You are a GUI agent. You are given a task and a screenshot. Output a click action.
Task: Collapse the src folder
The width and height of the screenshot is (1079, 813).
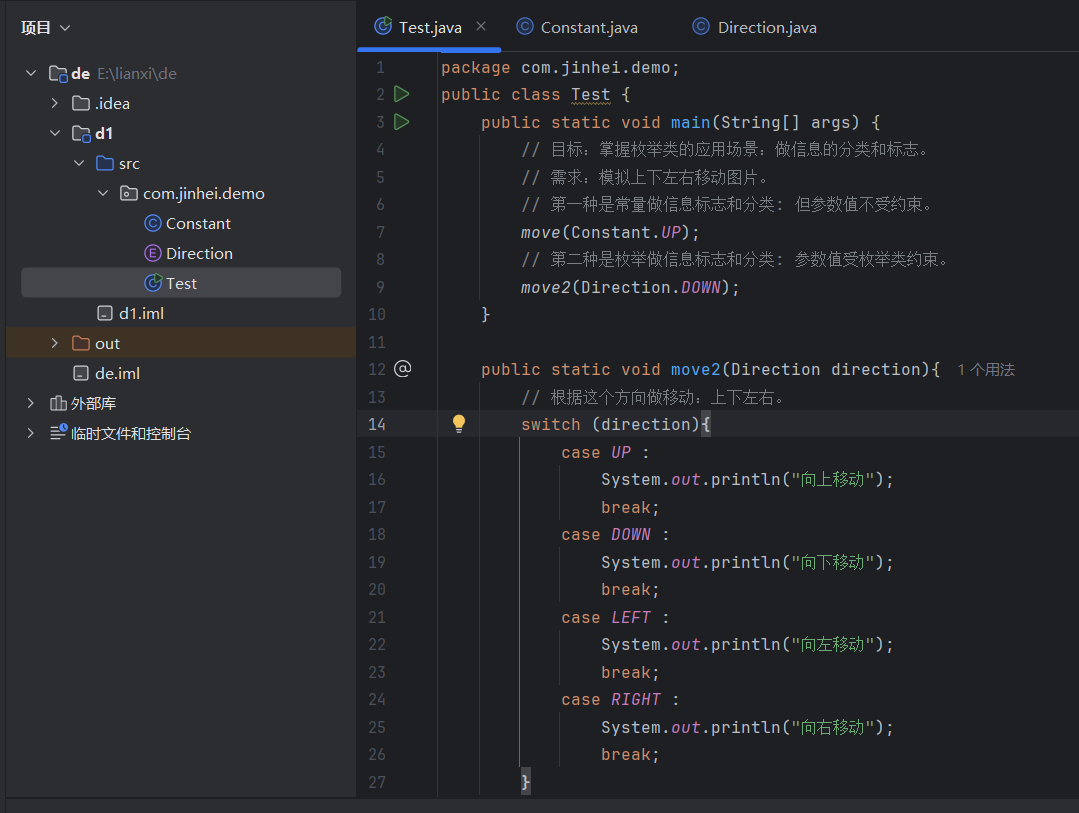tap(79, 163)
